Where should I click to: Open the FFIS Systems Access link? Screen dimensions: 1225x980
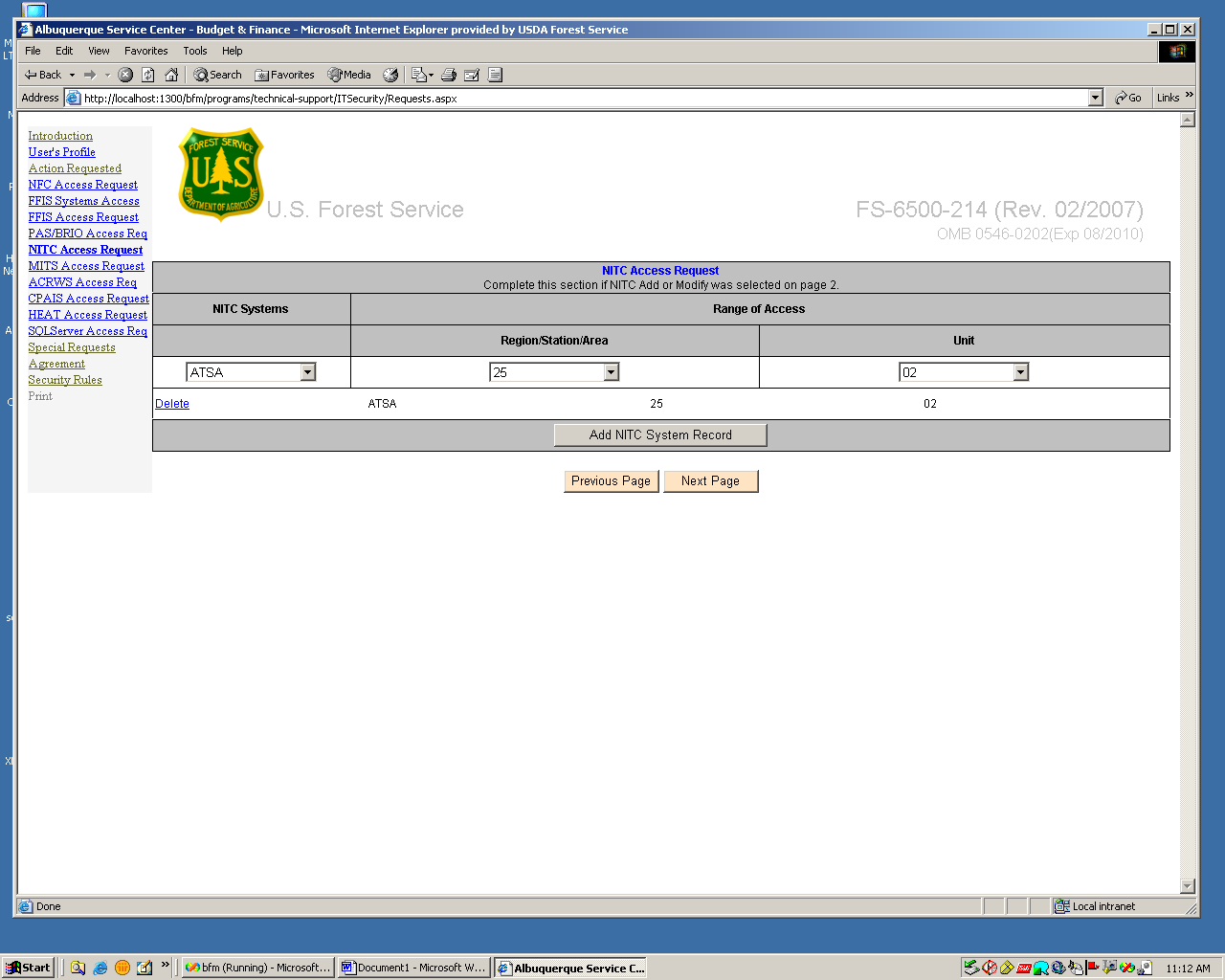tap(84, 201)
